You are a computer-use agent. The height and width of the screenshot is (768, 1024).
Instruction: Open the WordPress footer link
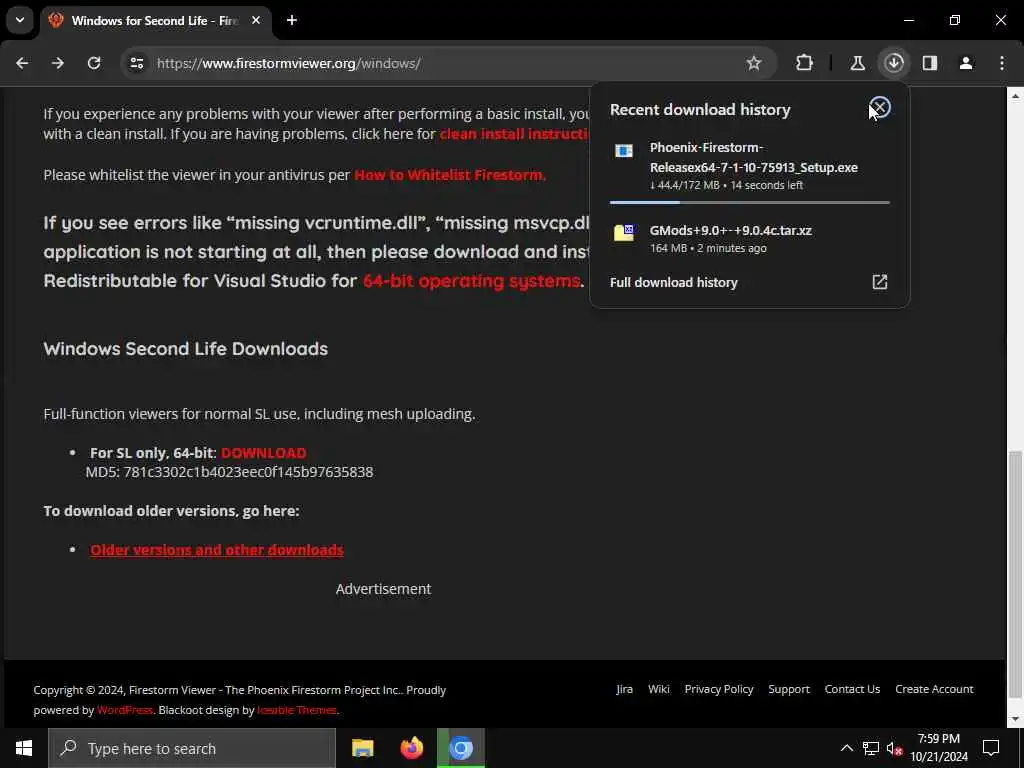(x=125, y=710)
